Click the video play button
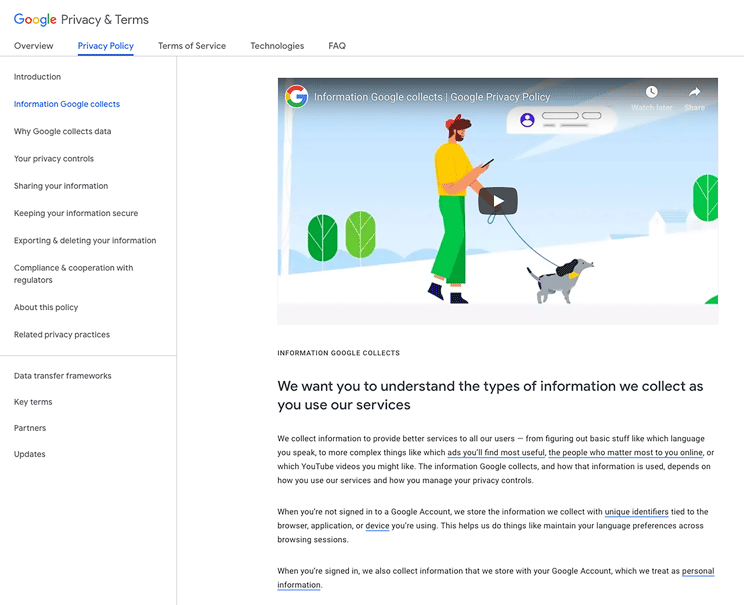 pyautogui.click(x=498, y=201)
